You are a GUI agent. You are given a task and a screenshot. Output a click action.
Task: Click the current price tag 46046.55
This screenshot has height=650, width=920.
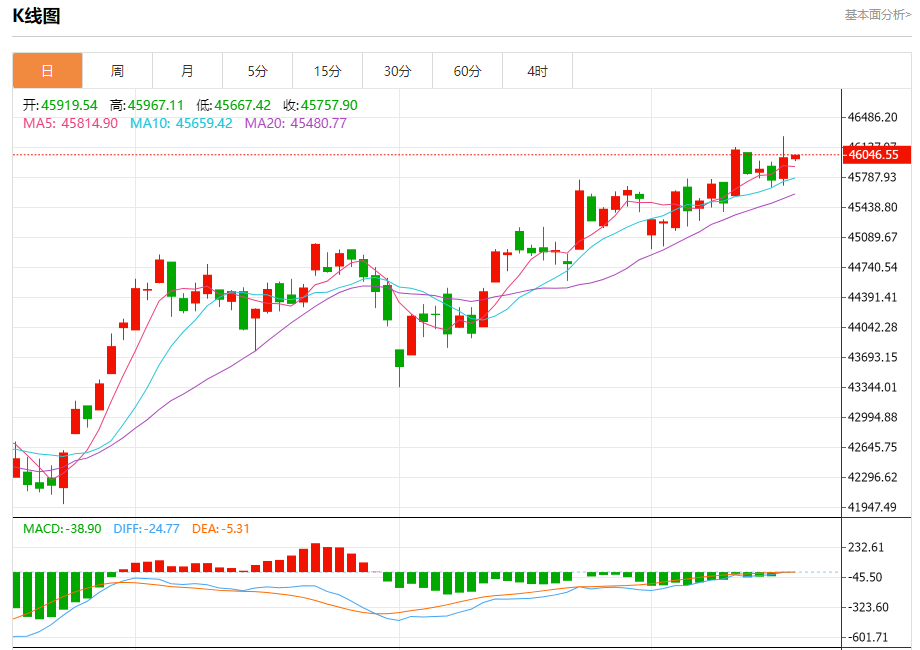tap(877, 155)
